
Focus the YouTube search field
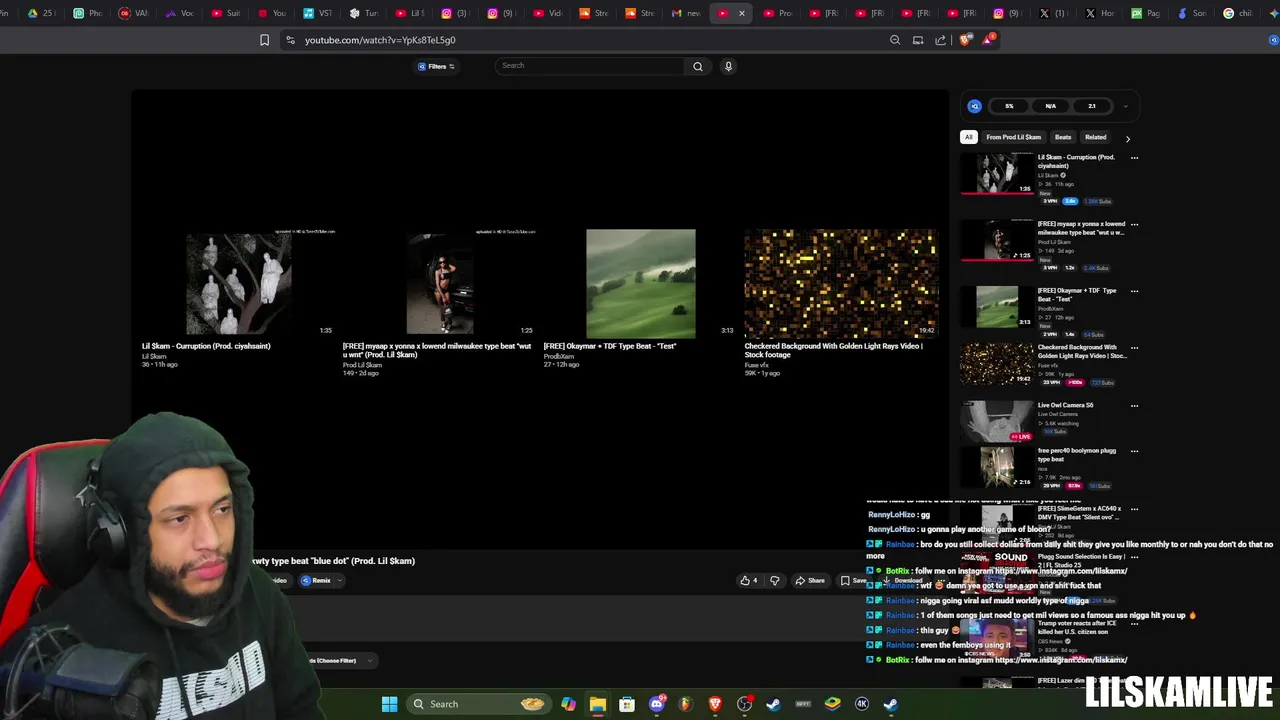tap(590, 66)
